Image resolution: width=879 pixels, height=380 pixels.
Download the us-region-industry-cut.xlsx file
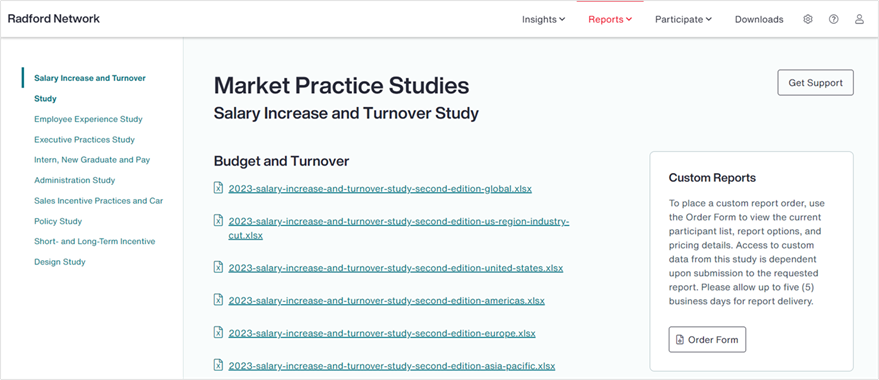coord(399,228)
